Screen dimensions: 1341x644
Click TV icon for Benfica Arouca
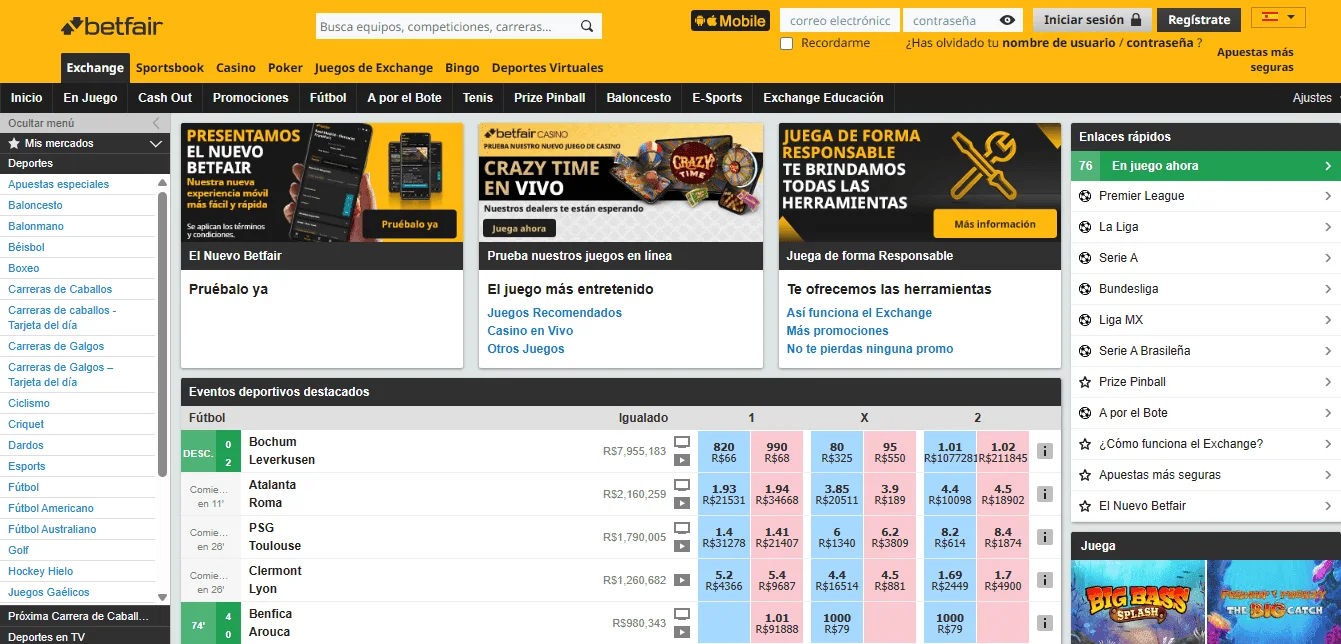point(682,614)
